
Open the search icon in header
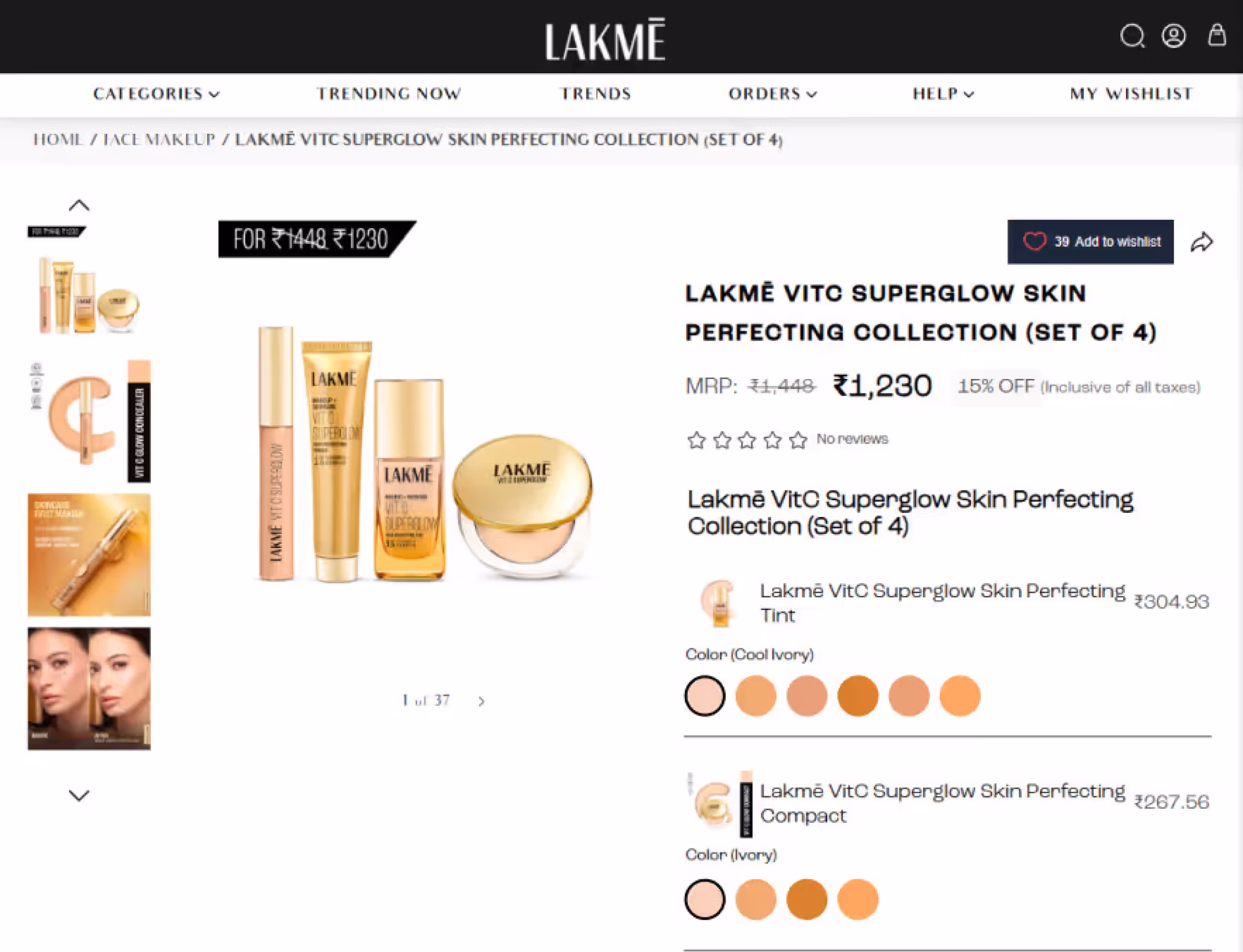[x=1132, y=36]
